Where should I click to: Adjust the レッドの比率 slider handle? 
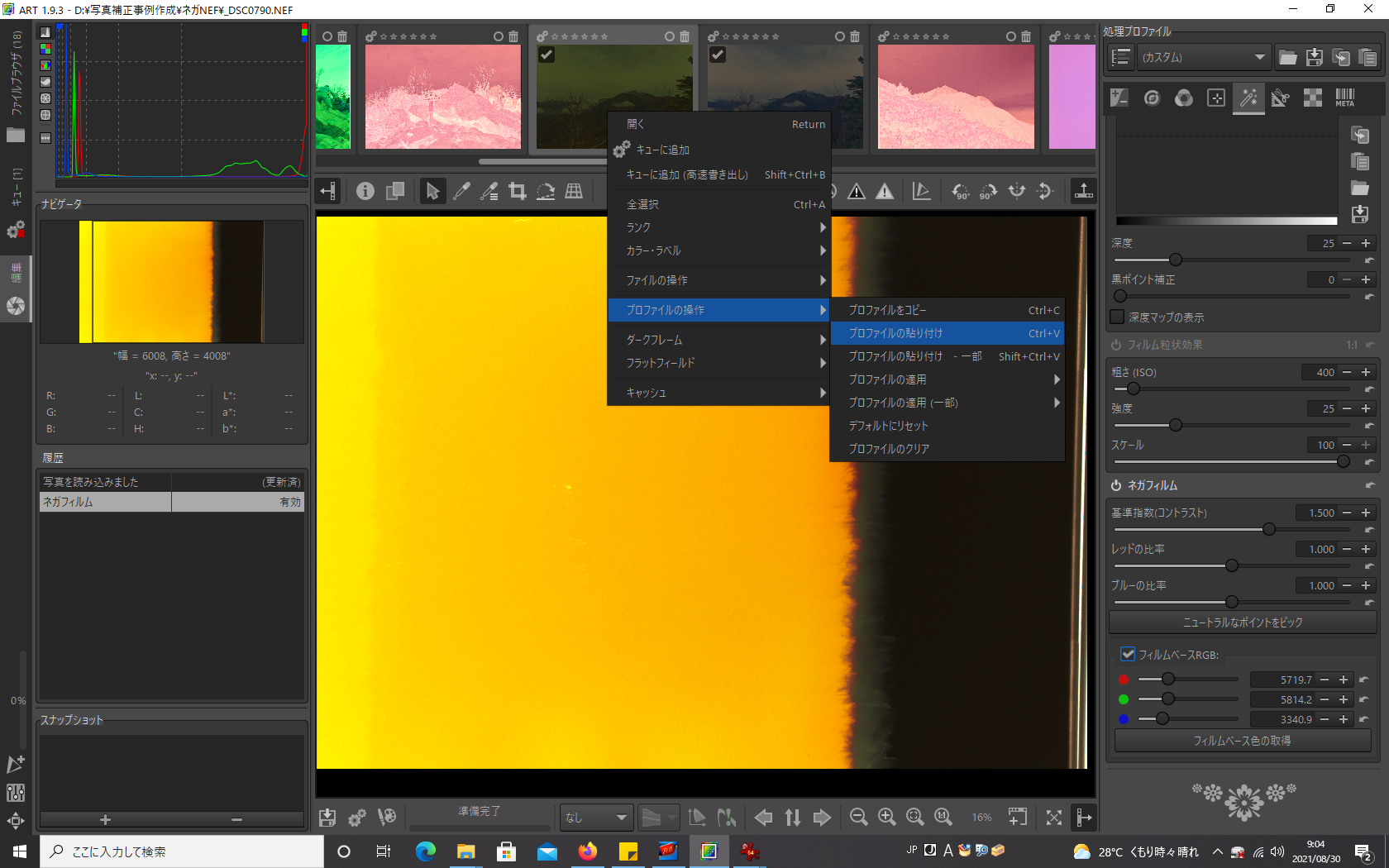tap(1232, 565)
